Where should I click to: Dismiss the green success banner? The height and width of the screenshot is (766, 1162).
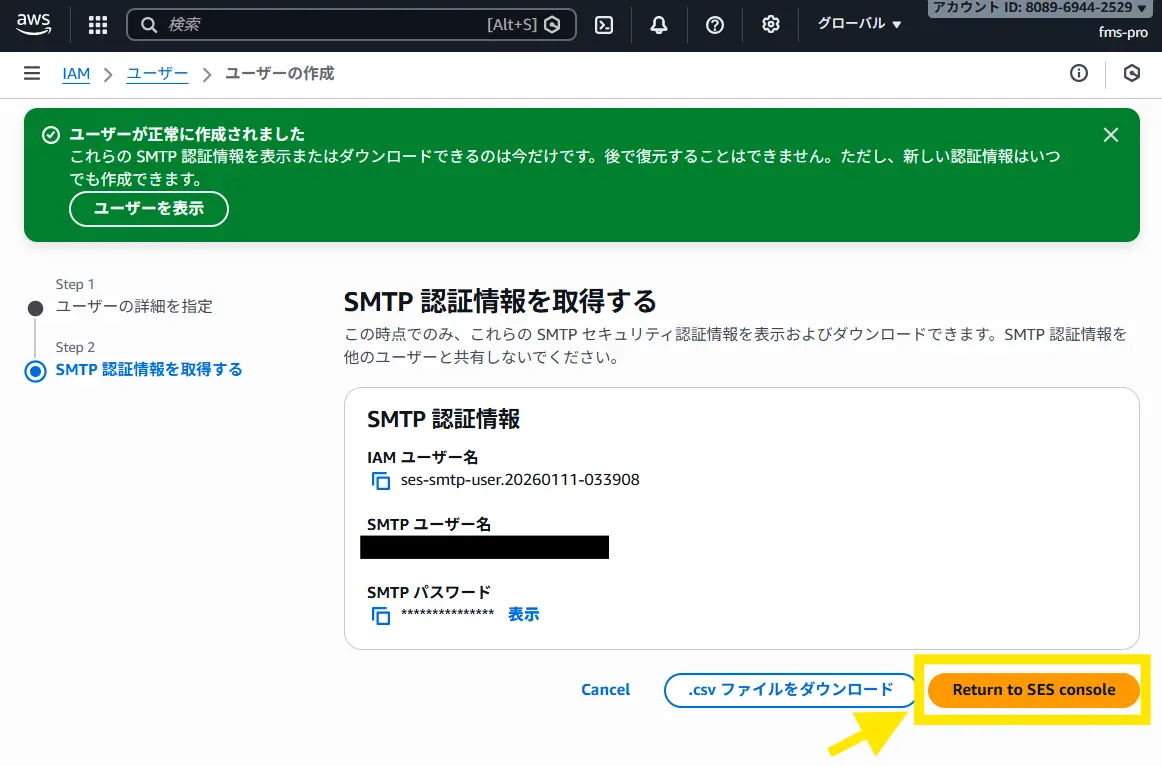tap(1110, 135)
